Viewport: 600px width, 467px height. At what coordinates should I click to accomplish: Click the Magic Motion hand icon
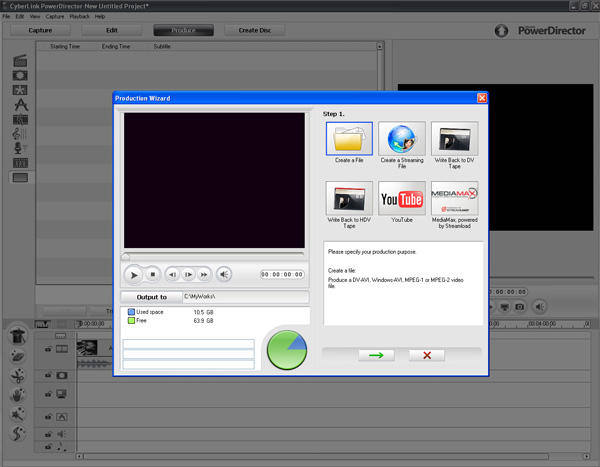[18, 395]
